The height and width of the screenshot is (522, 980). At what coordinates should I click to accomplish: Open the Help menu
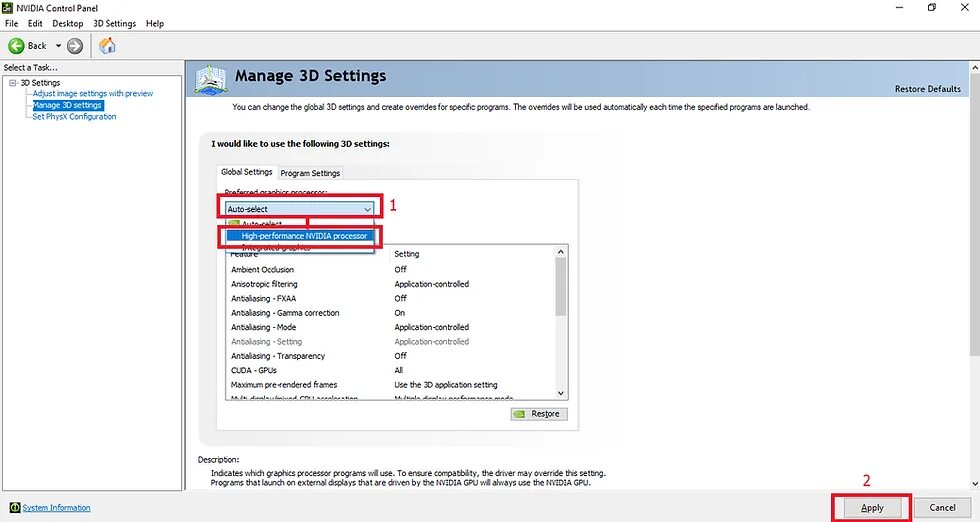point(155,23)
